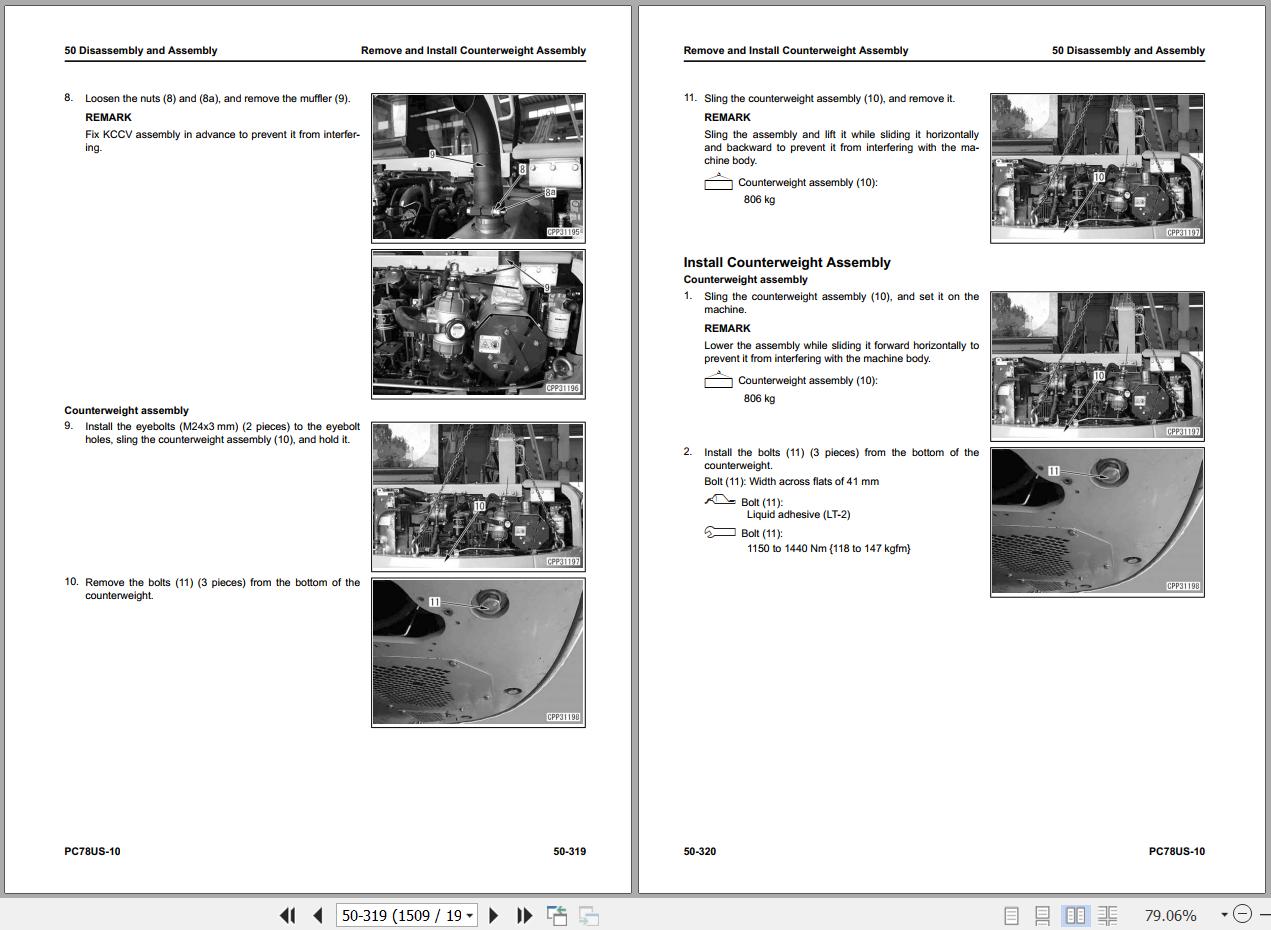The width and height of the screenshot is (1271, 930).
Task: Click the previous view icon
Action: click(557, 915)
